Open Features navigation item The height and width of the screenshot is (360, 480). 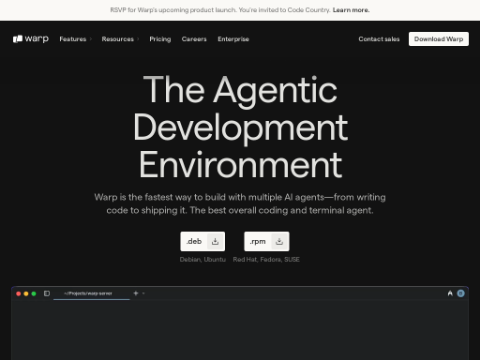click(x=73, y=39)
